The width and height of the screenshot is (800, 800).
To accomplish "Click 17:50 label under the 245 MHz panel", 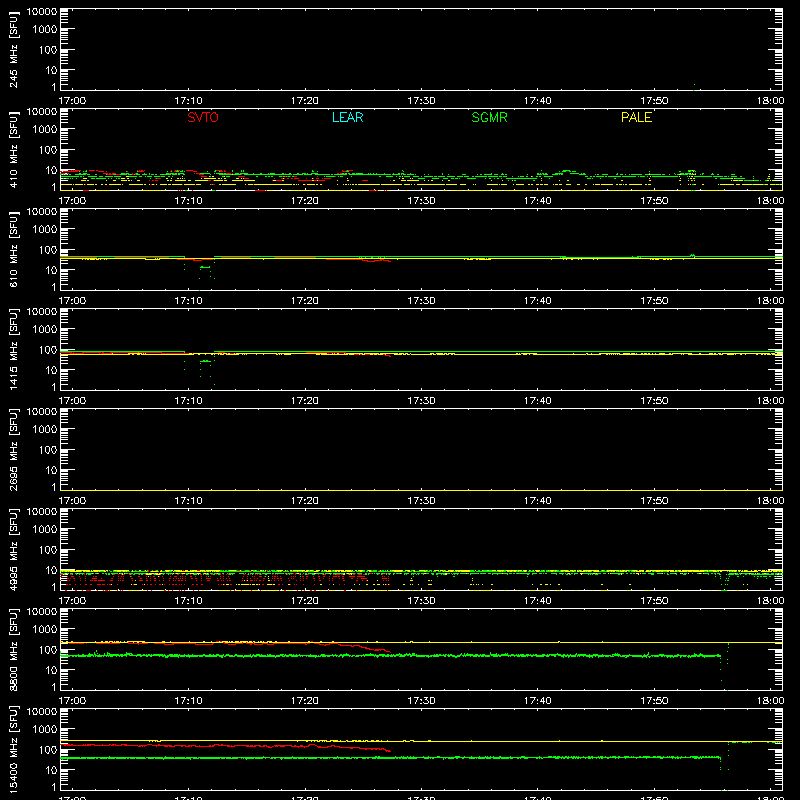I will (654, 101).
